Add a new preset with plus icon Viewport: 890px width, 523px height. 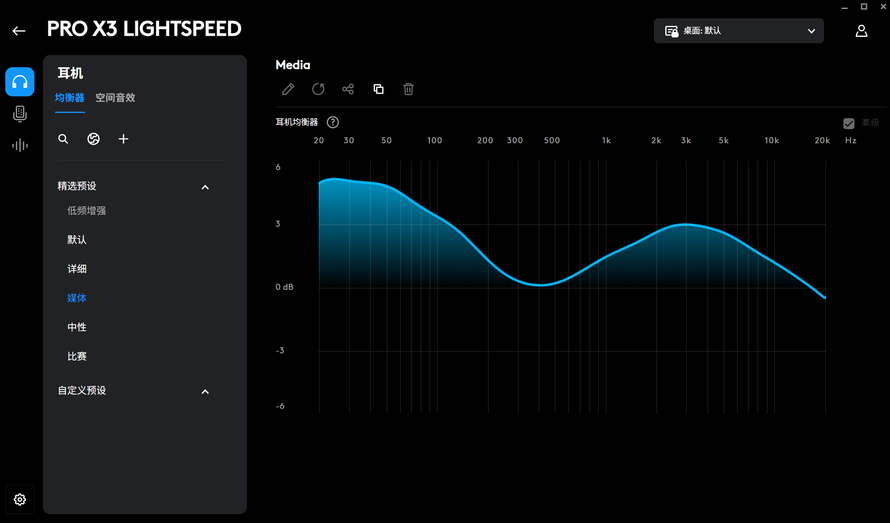tap(123, 139)
